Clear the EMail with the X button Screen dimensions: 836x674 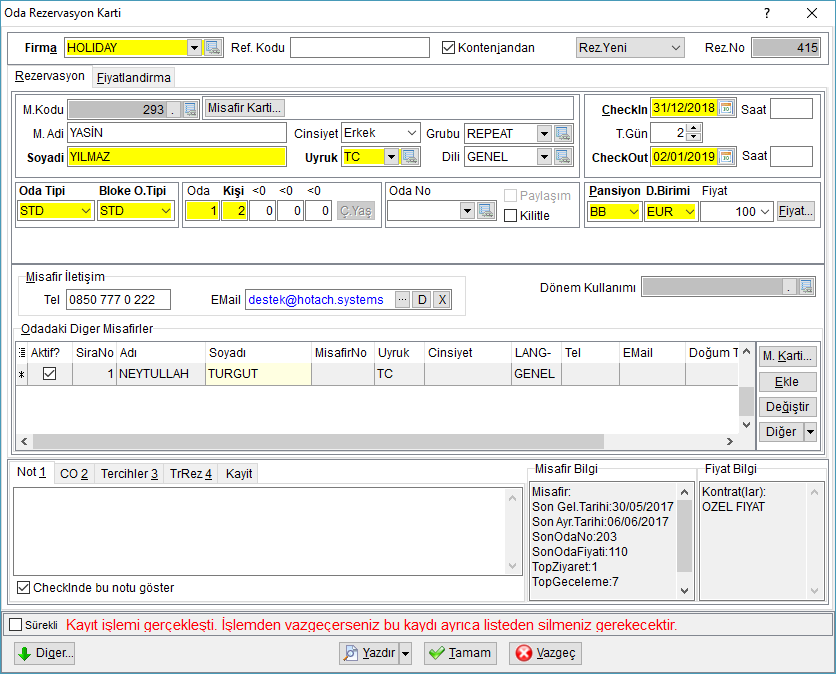click(442, 300)
